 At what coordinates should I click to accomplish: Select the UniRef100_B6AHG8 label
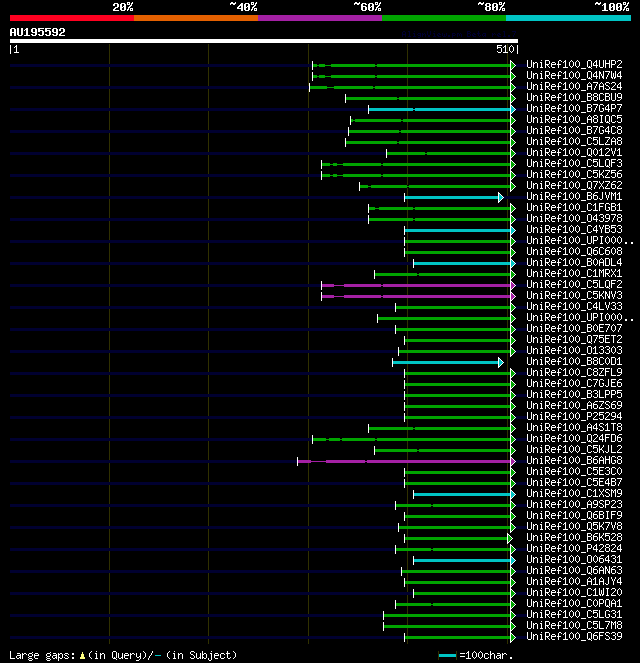pos(574,460)
